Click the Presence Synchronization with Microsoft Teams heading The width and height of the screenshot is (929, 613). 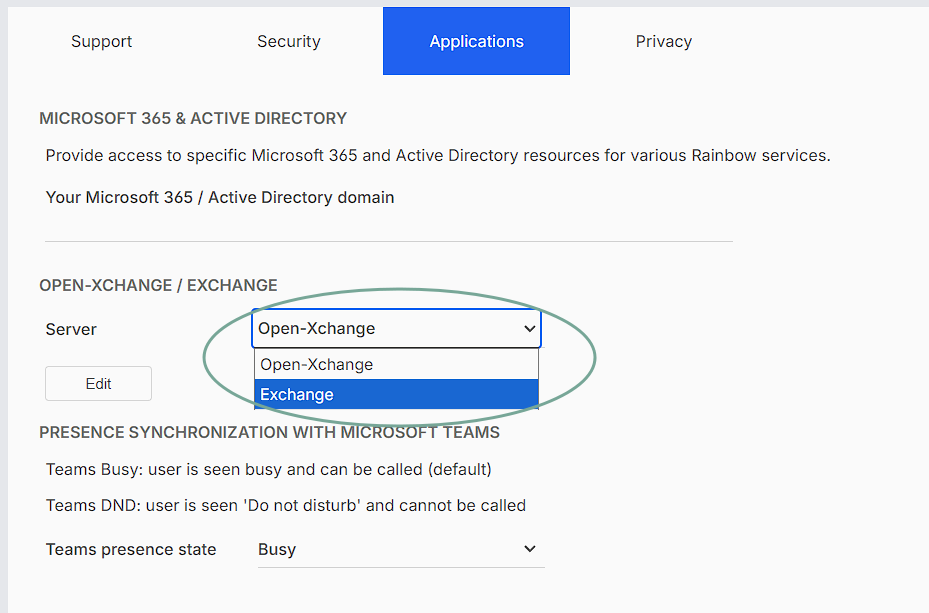[269, 433]
